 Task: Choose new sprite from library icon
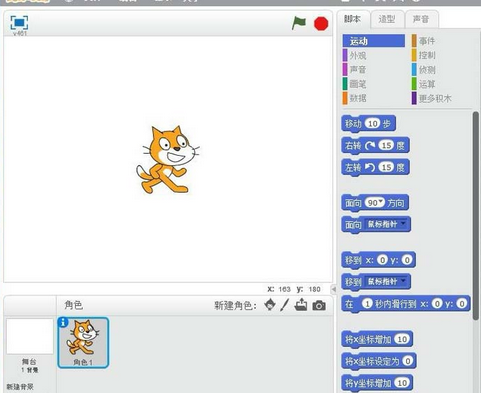pos(270,305)
